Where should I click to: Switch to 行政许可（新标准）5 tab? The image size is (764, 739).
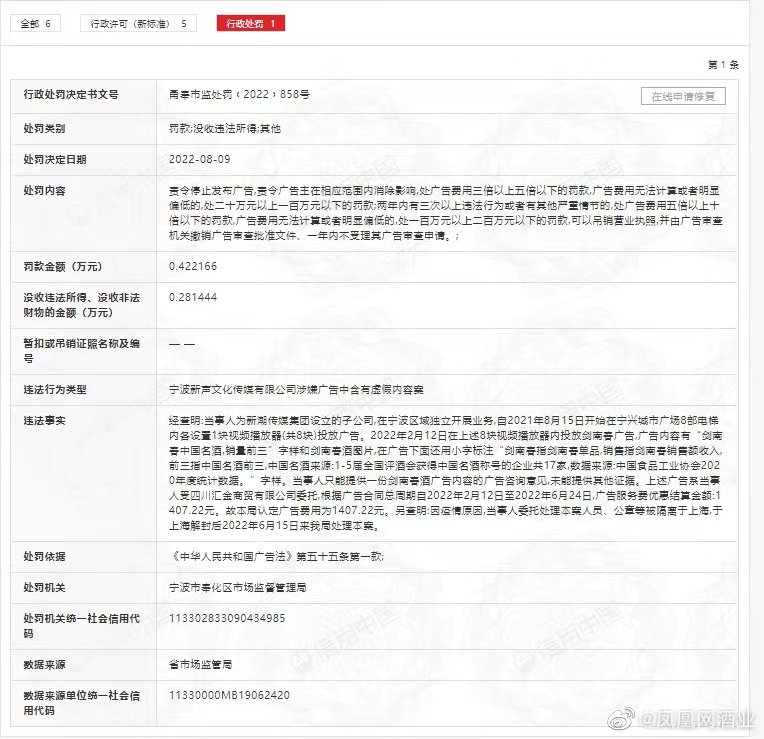coord(138,23)
